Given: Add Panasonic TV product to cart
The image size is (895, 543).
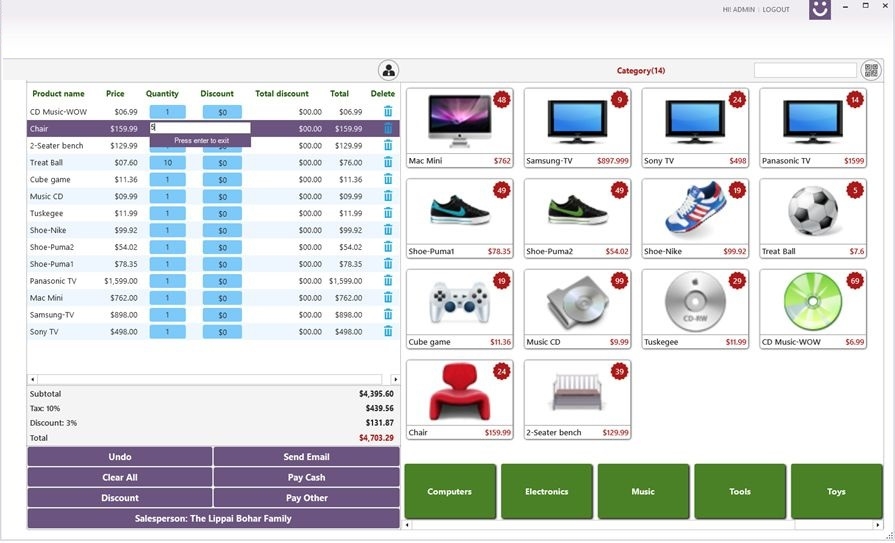Looking at the screenshot, I should coord(813,128).
